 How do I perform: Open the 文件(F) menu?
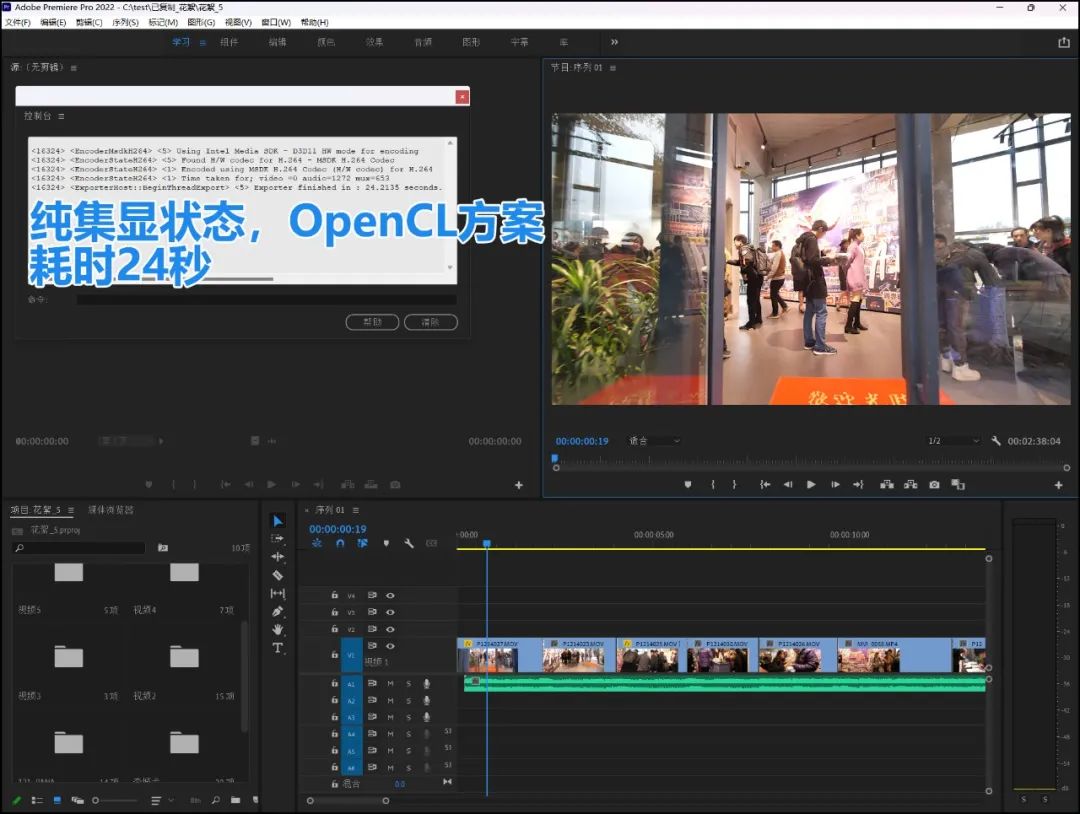[18, 22]
